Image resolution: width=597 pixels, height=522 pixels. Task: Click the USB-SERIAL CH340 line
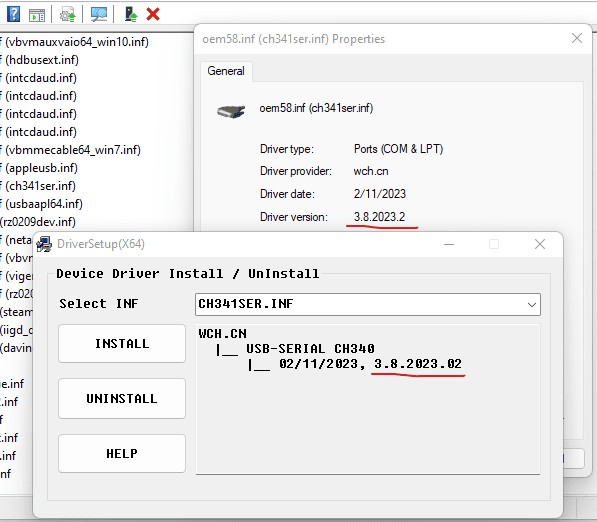310,348
